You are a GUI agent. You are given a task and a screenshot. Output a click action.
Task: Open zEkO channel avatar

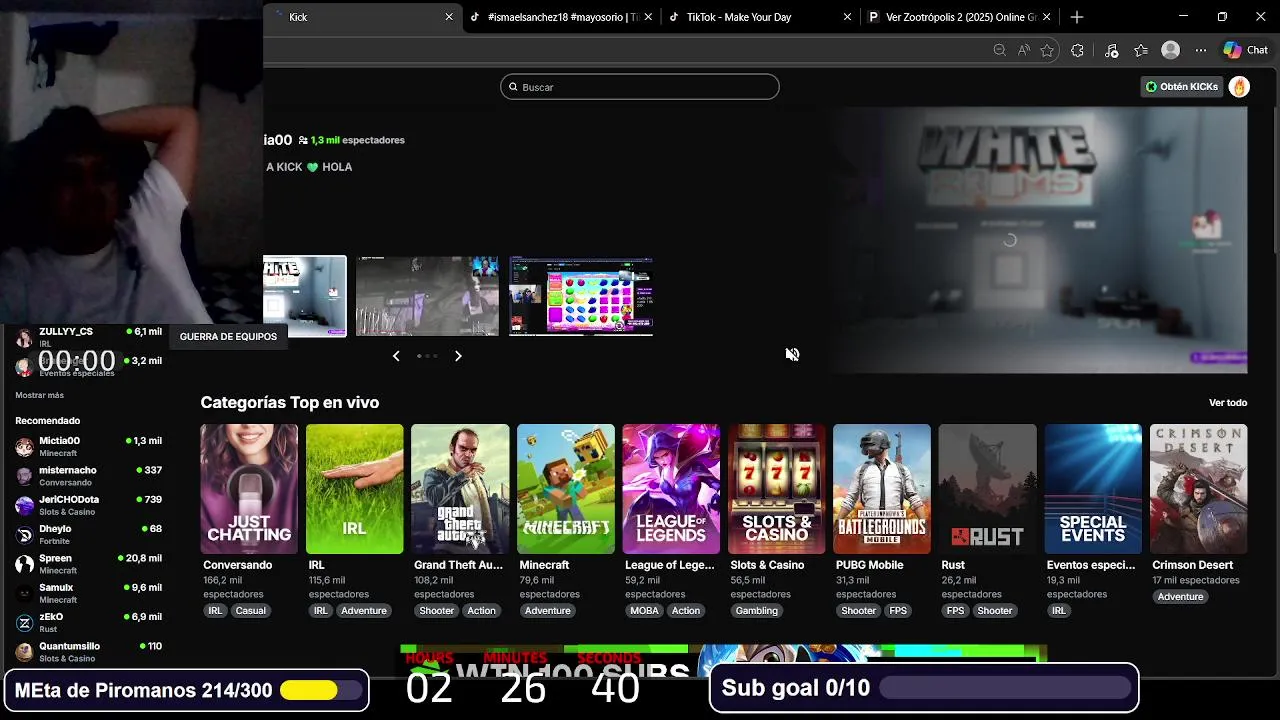(x=24, y=623)
